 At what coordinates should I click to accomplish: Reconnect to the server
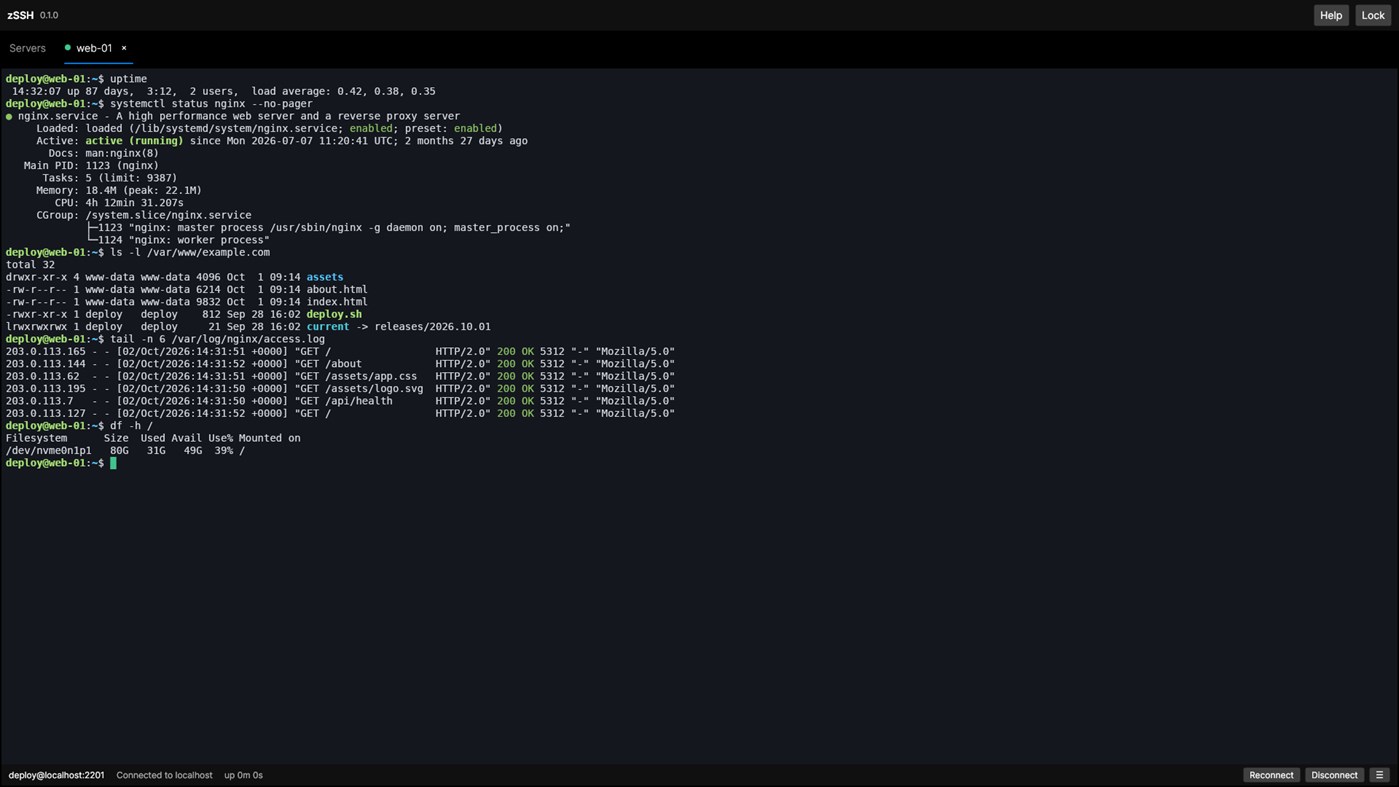point(1271,775)
